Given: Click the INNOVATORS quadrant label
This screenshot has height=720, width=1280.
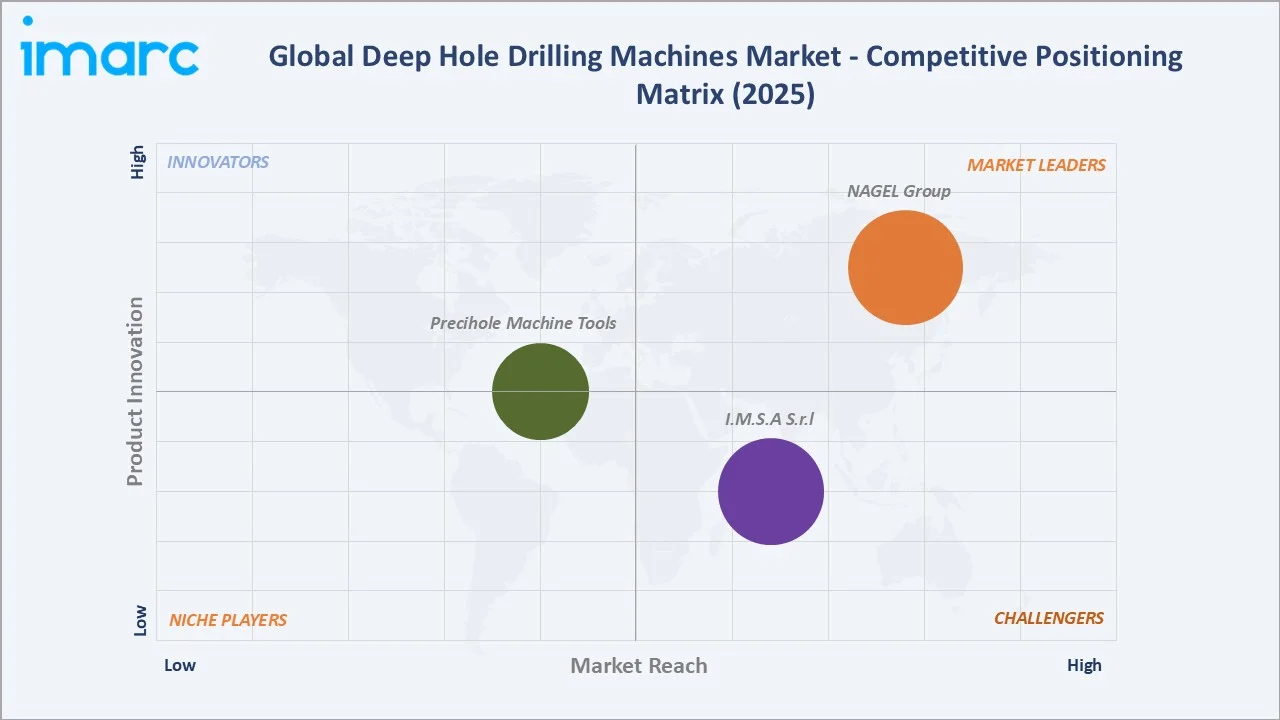Looking at the screenshot, I should pos(218,162).
